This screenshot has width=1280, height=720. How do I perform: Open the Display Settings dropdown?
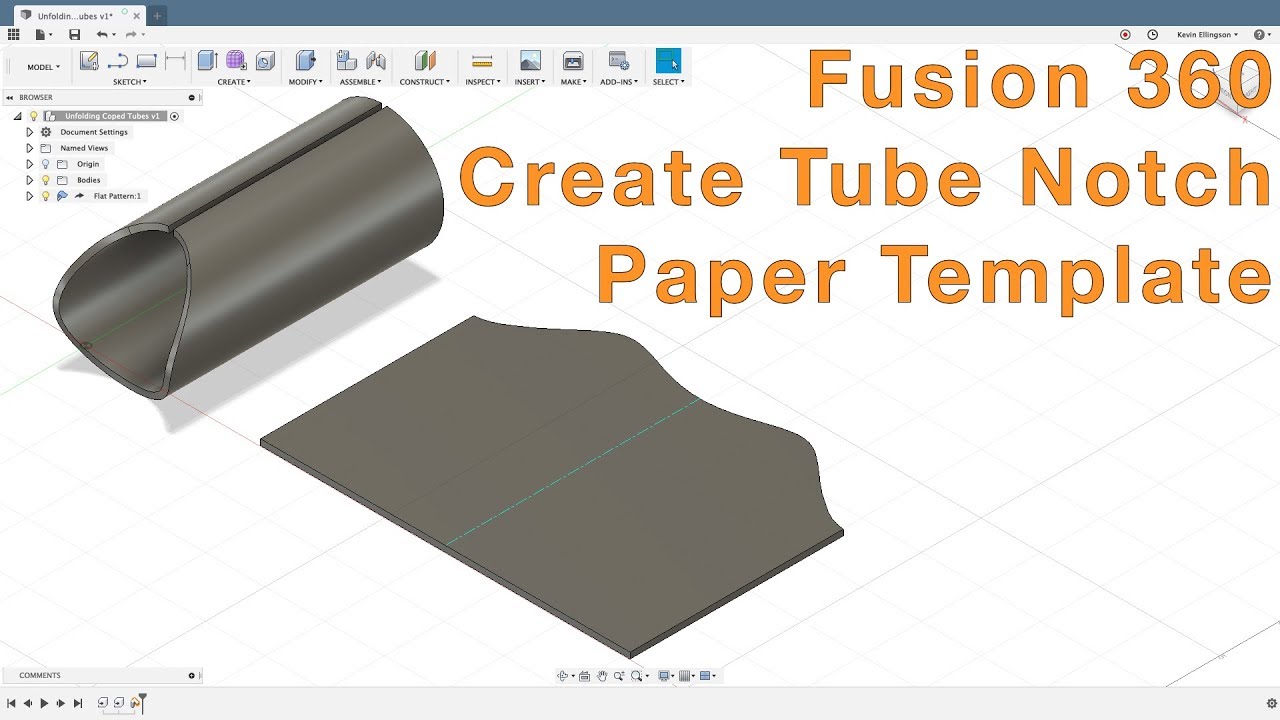[665, 676]
